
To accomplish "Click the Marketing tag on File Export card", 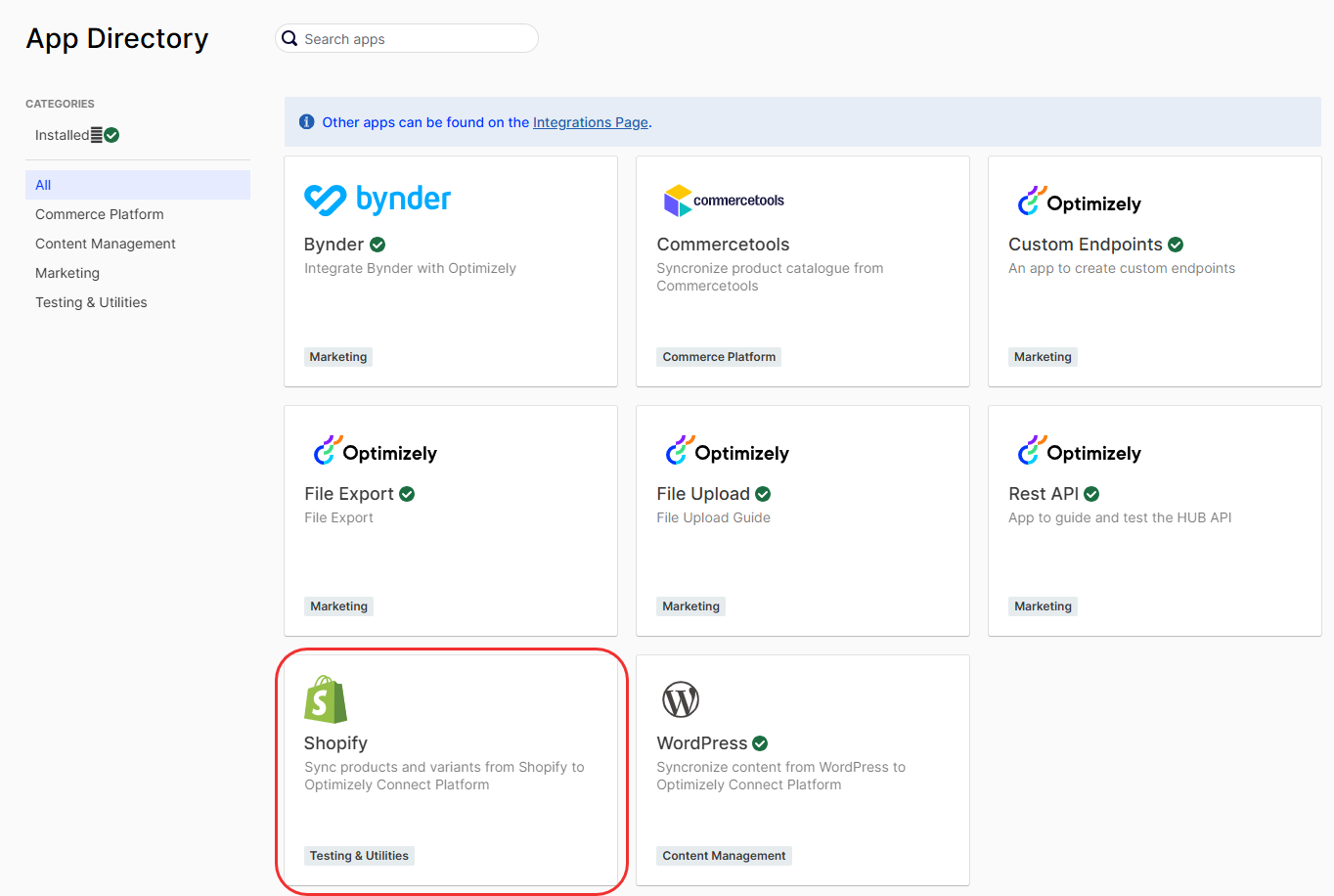I will 338,606.
